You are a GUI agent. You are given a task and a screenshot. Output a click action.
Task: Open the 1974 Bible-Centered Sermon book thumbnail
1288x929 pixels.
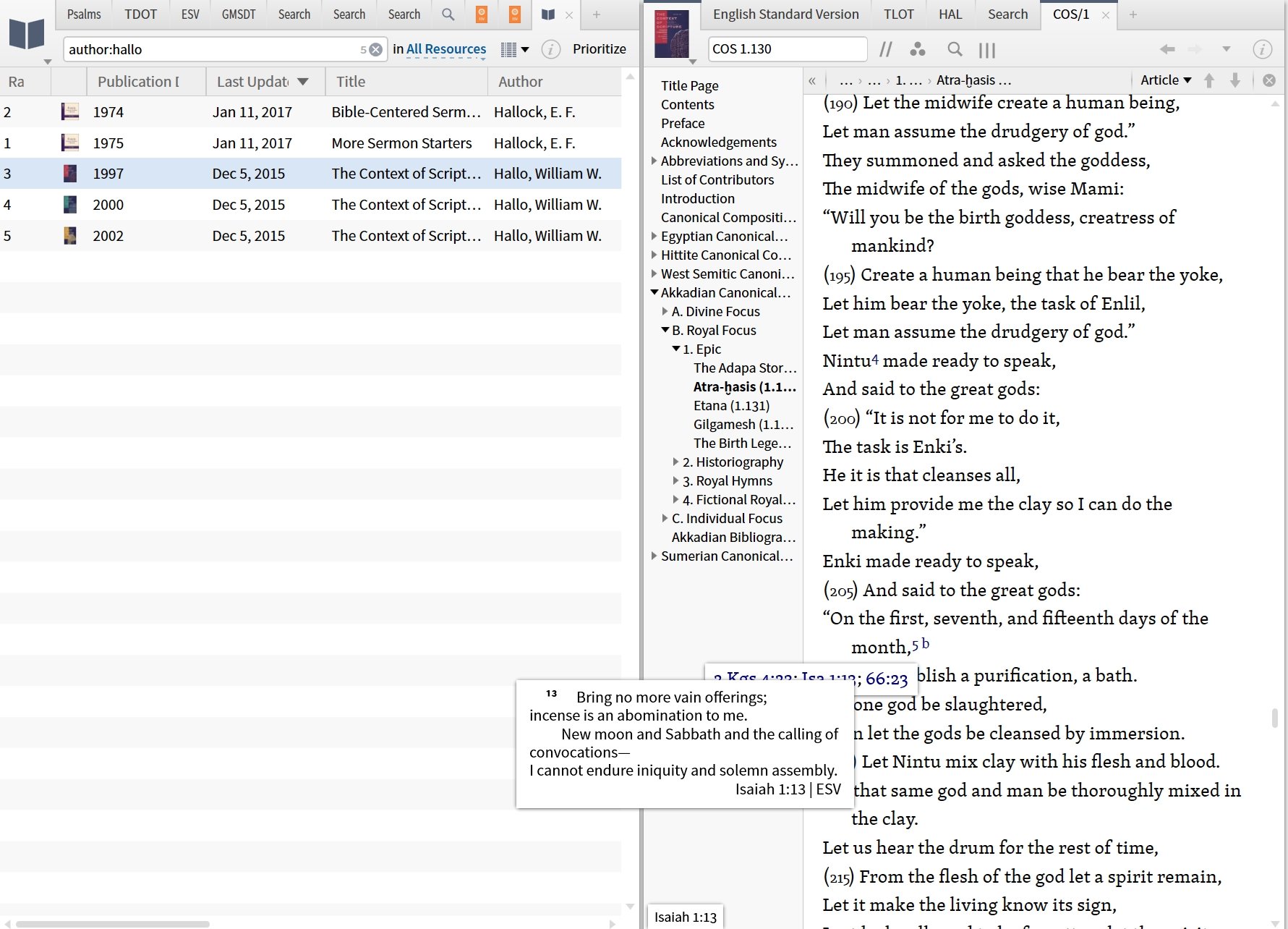(x=70, y=111)
